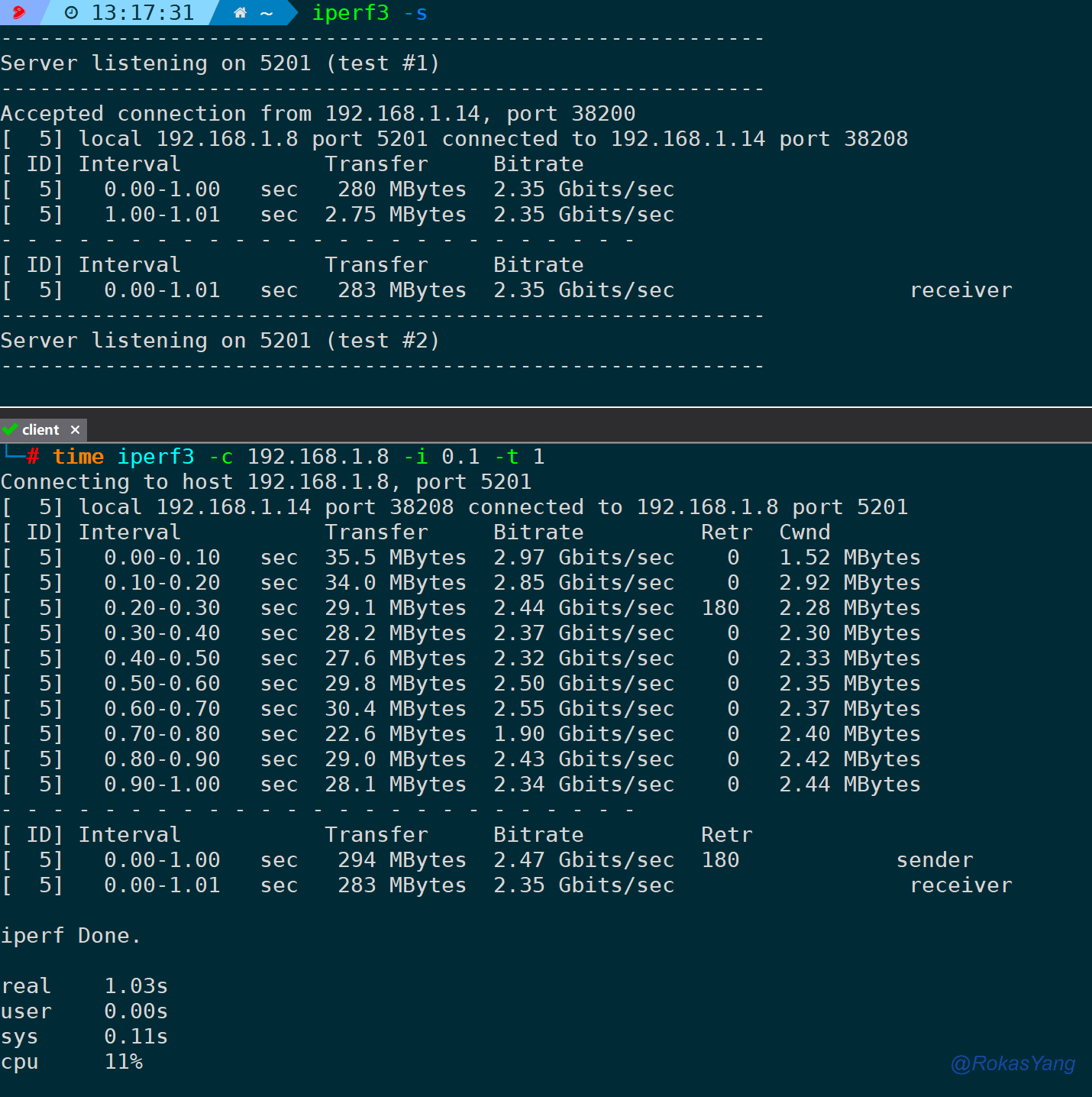The height and width of the screenshot is (1097, 1092).
Task: Click the 13:17:31 timestamp in the prompt
Action: (x=142, y=13)
